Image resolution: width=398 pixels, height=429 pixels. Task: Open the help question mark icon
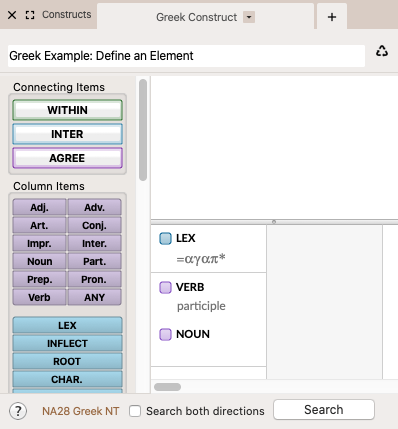(18, 411)
